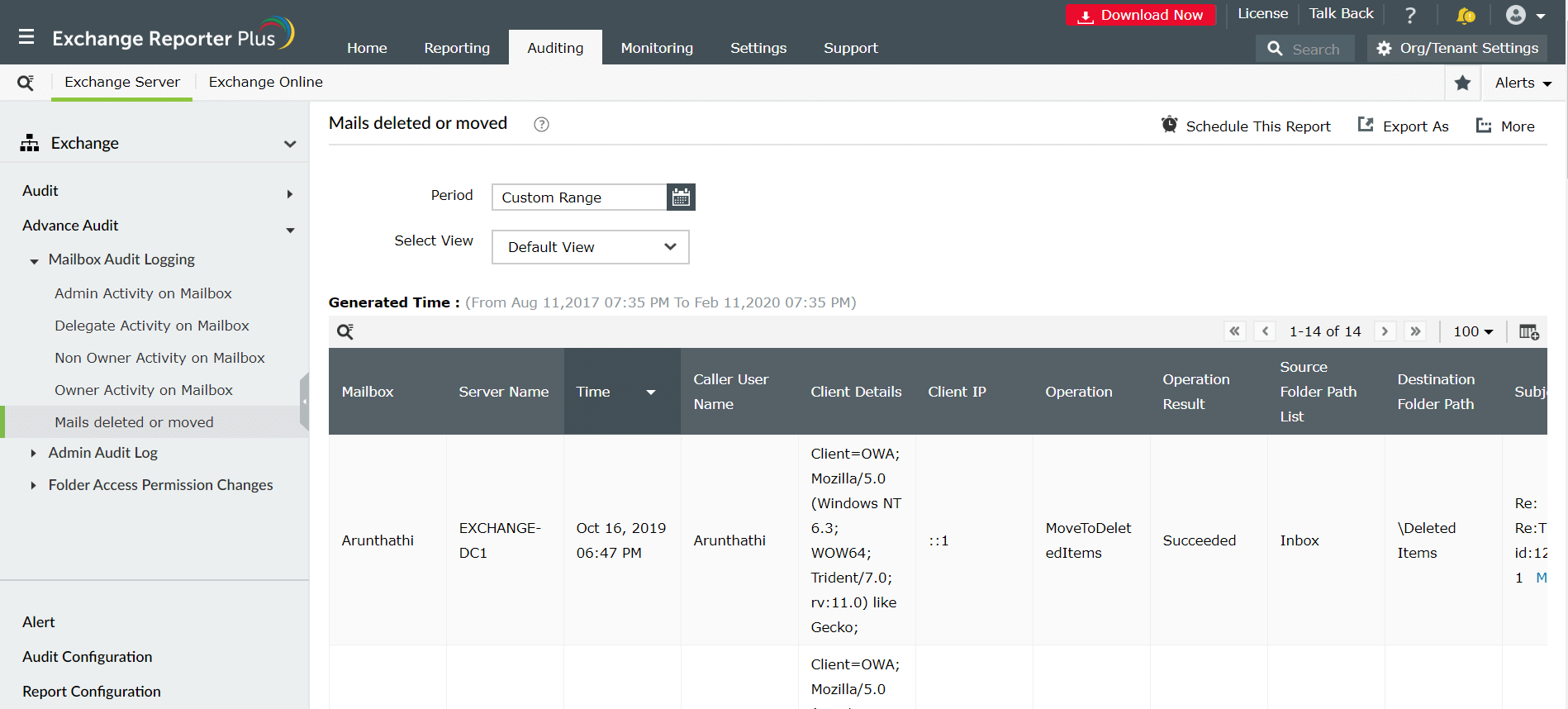Sort by the Time column header
This screenshot has height=709, width=1568.
(622, 392)
